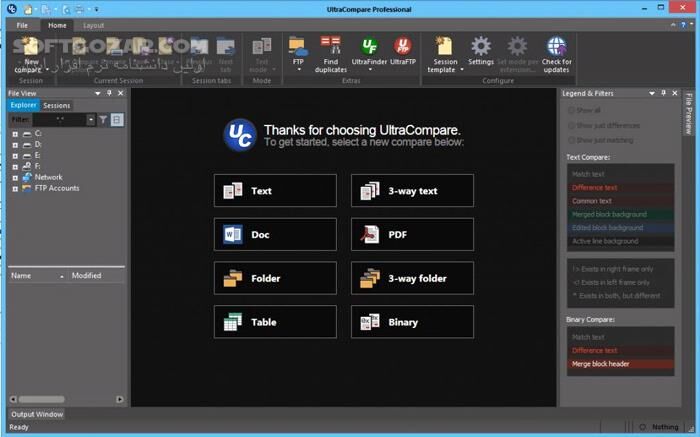Customize quick access toolbar dropdown

pos(96,9)
